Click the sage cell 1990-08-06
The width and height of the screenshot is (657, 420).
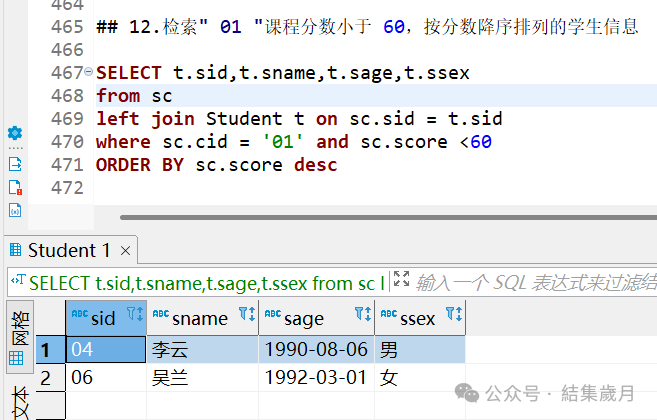point(317,350)
